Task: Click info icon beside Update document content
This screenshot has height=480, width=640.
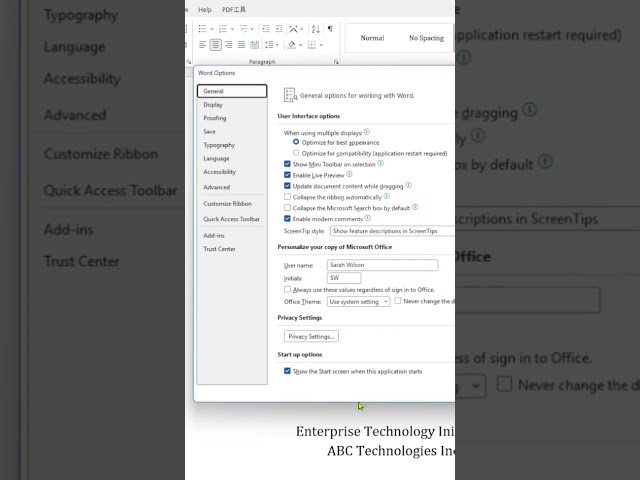Action: coord(409,185)
